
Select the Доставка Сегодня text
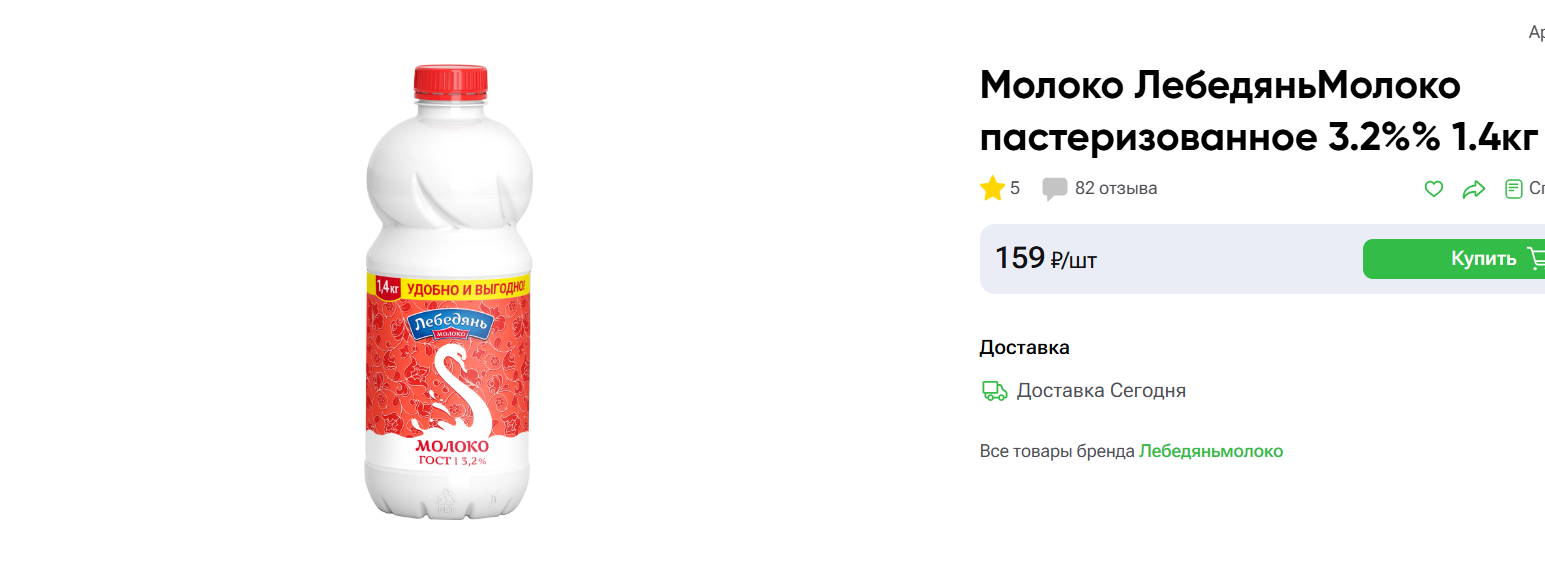pyautogui.click(x=1101, y=391)
